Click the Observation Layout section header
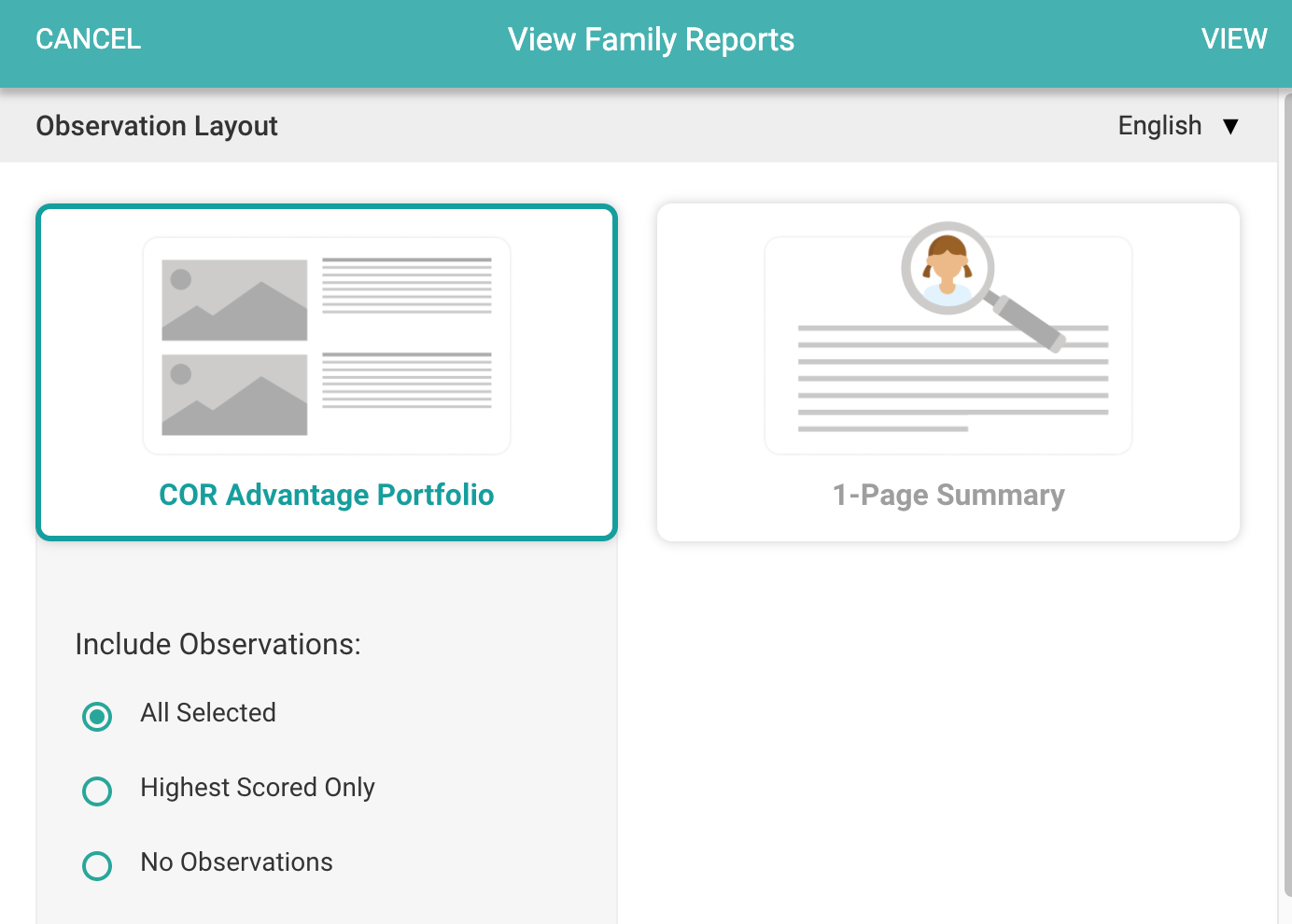Viewport: 1292px width, 924px height. tap(157, 126)
